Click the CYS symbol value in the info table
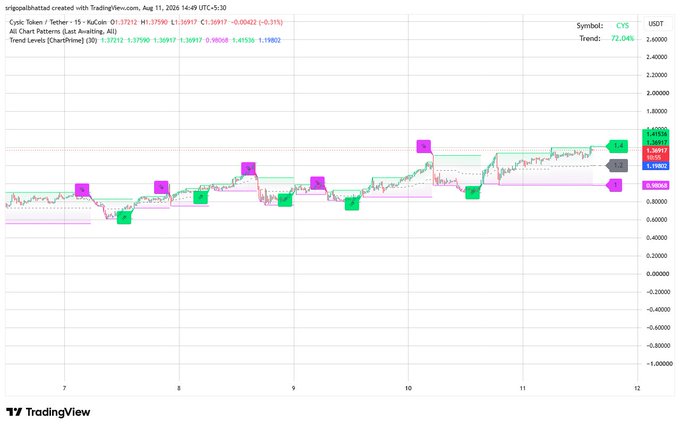This screenshot has width=680, height=428. pos(622,26)
